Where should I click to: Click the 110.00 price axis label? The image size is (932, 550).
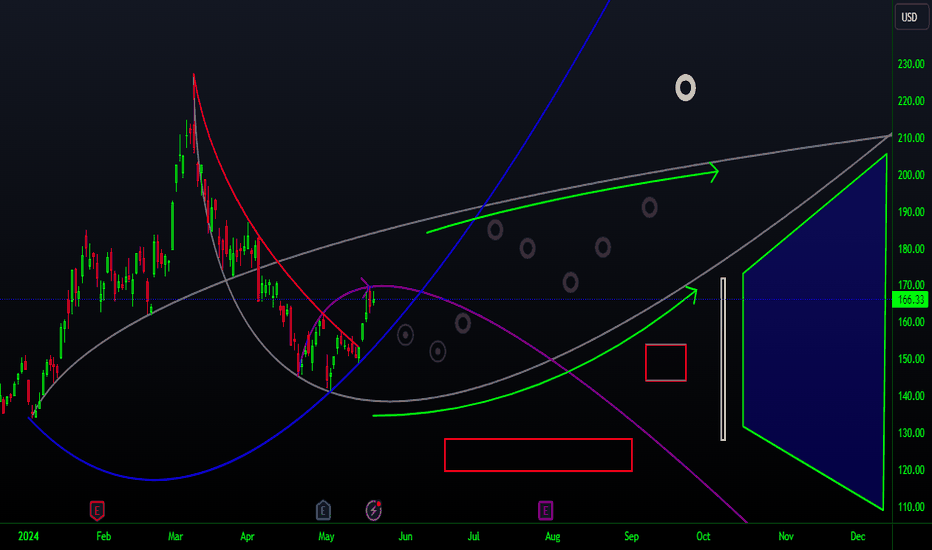[x=911, y=507]
